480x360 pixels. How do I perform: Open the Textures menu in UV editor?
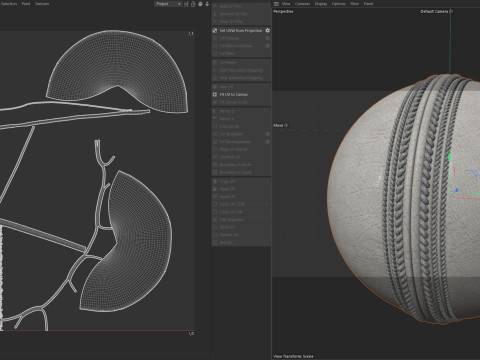pyautogui.click(x=42, y=4)
